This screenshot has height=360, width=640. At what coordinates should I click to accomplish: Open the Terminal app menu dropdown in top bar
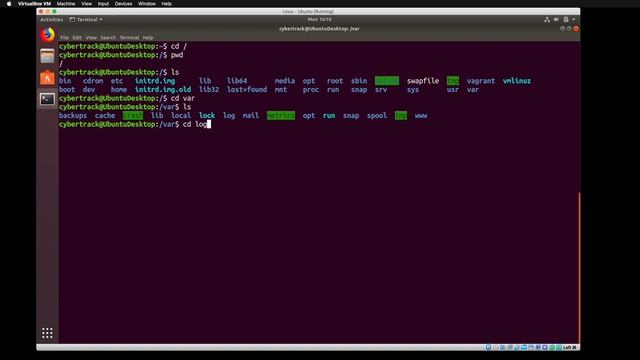click(x=86, y=20)
